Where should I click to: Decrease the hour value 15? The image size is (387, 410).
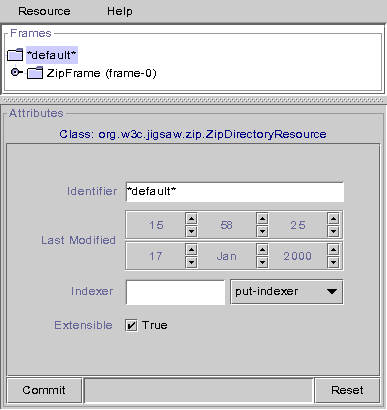(191, 231)
